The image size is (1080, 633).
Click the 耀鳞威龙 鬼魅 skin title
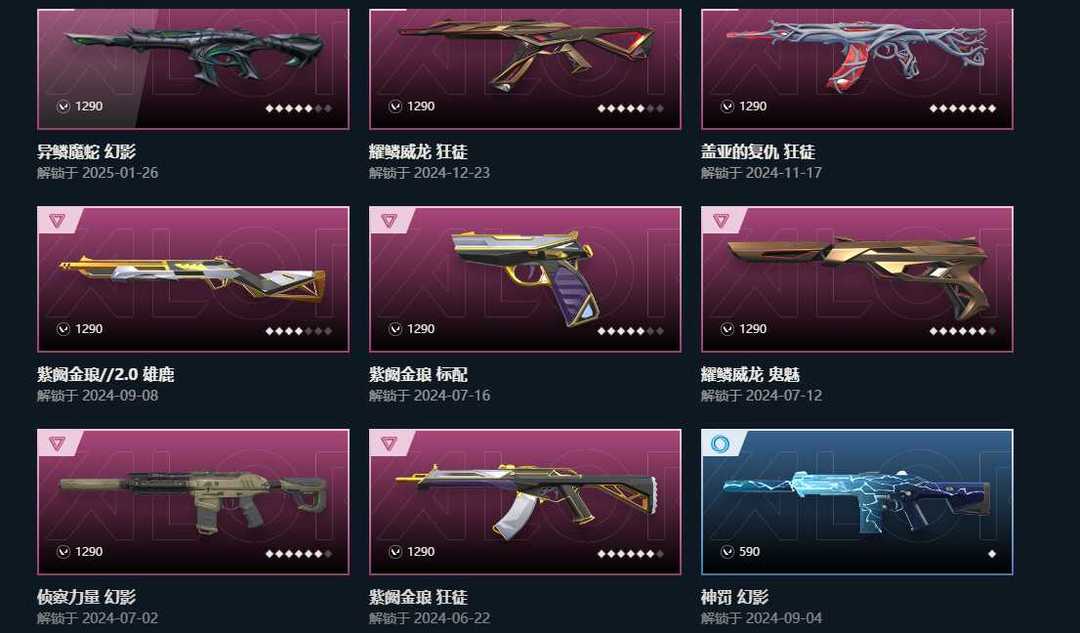point(750,374)
